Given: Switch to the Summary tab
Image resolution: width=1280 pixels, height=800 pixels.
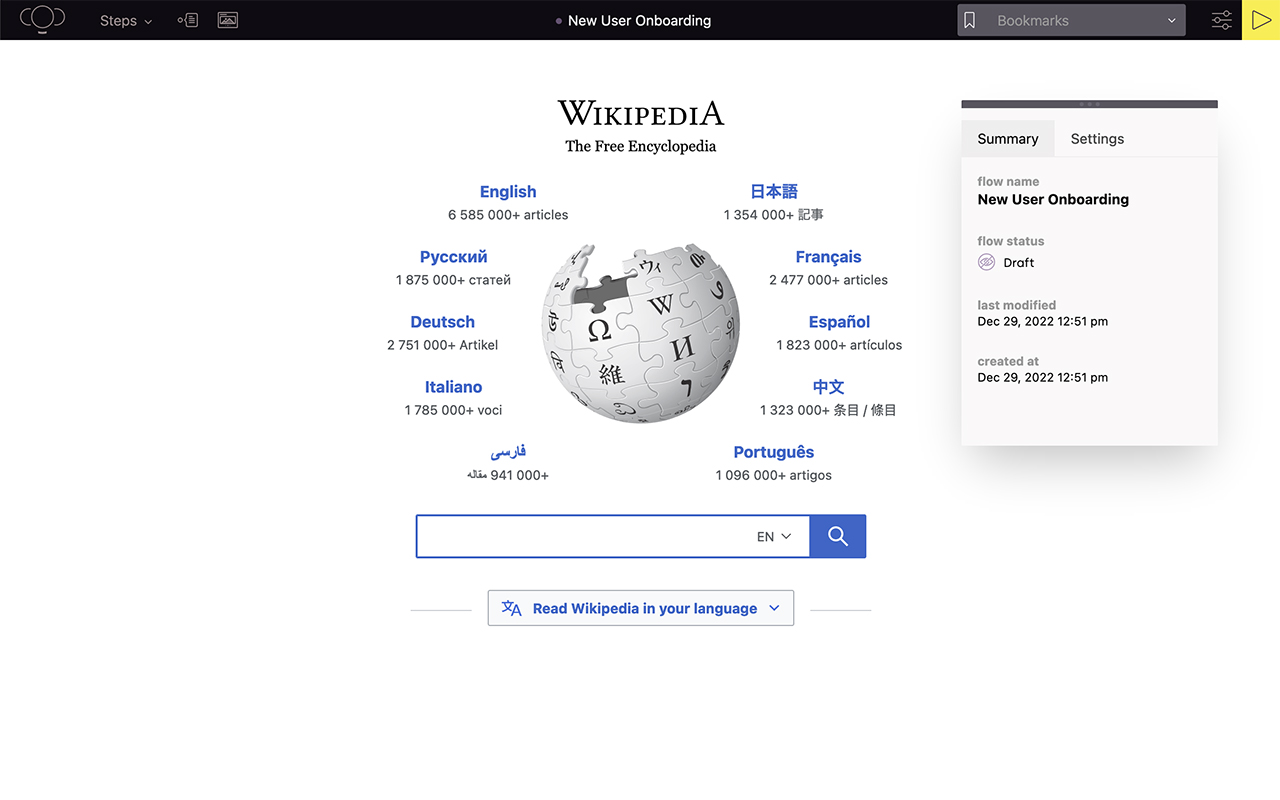Looking at the screenshot, I should [1008, 139].
